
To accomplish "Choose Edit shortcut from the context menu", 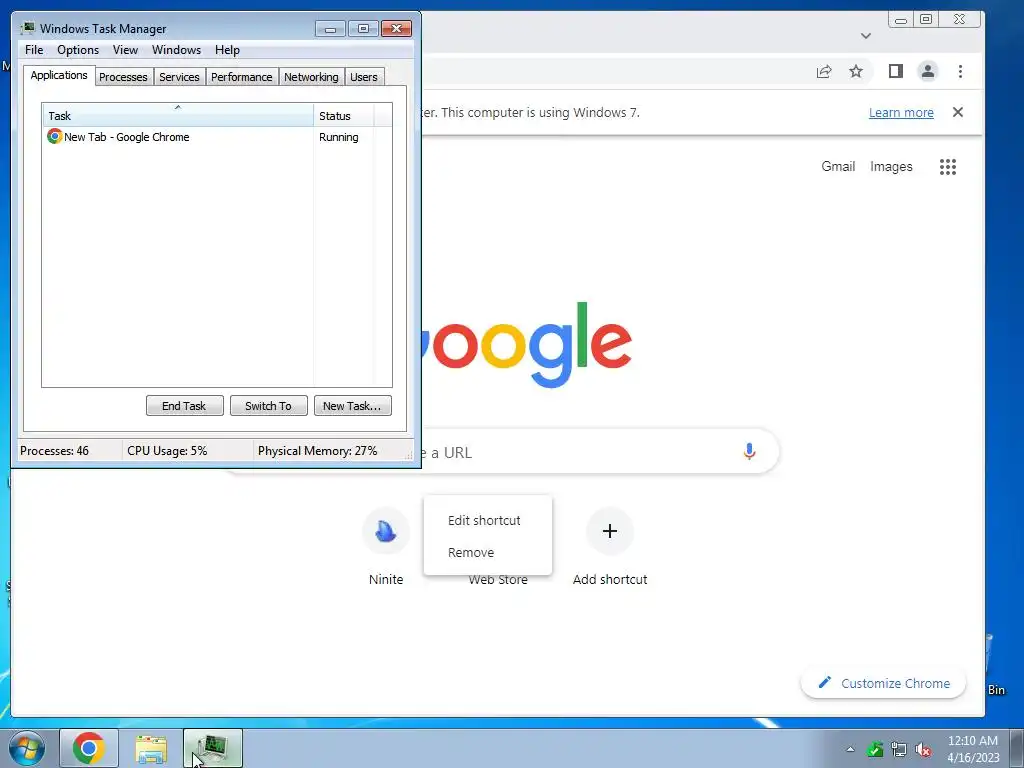I will point(484,520).
